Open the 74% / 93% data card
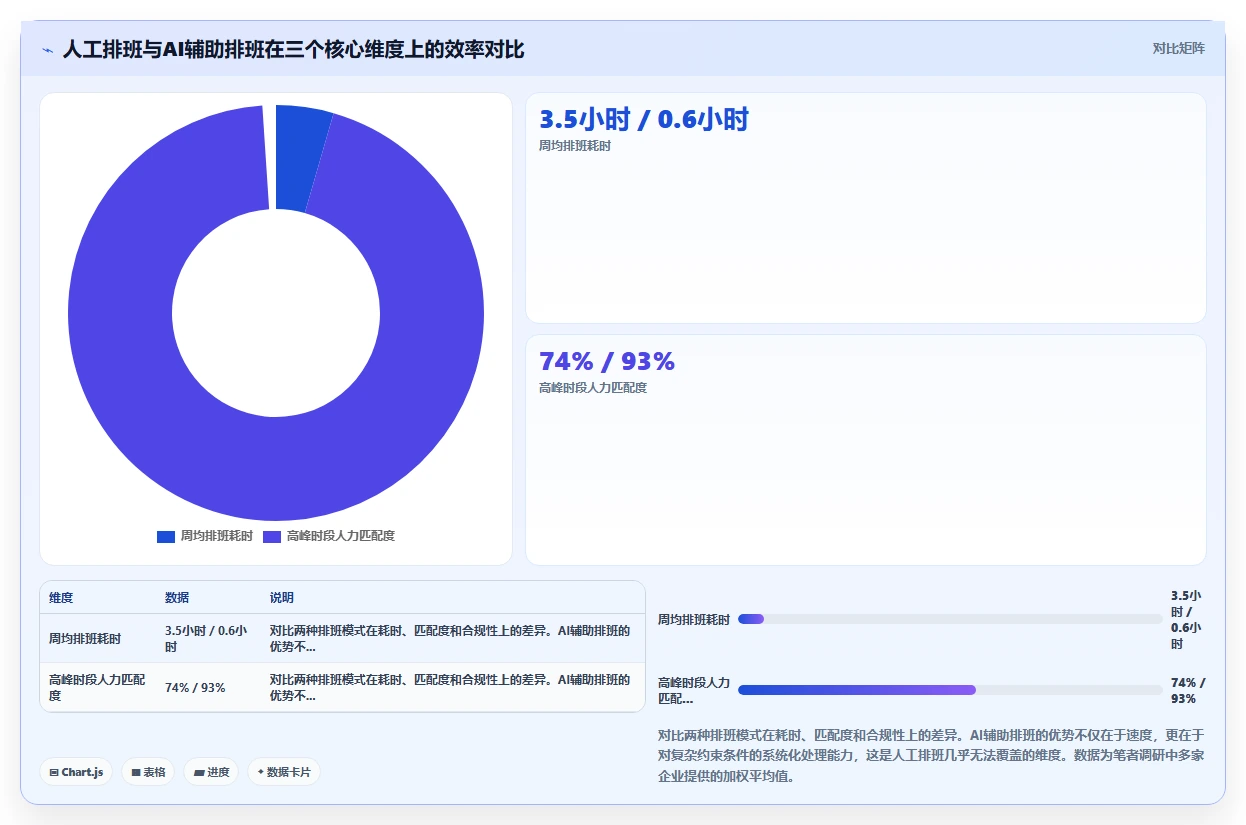The width and height of the screenshot is (1246, 825). click(x=866, y=450)
